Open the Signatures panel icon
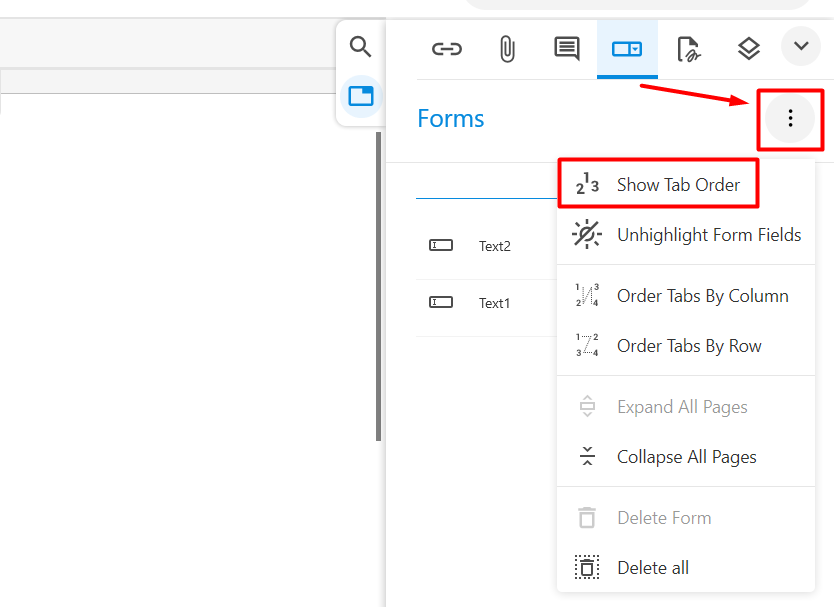The height and width of the screenshot is (607, 834). click(688, 49)
